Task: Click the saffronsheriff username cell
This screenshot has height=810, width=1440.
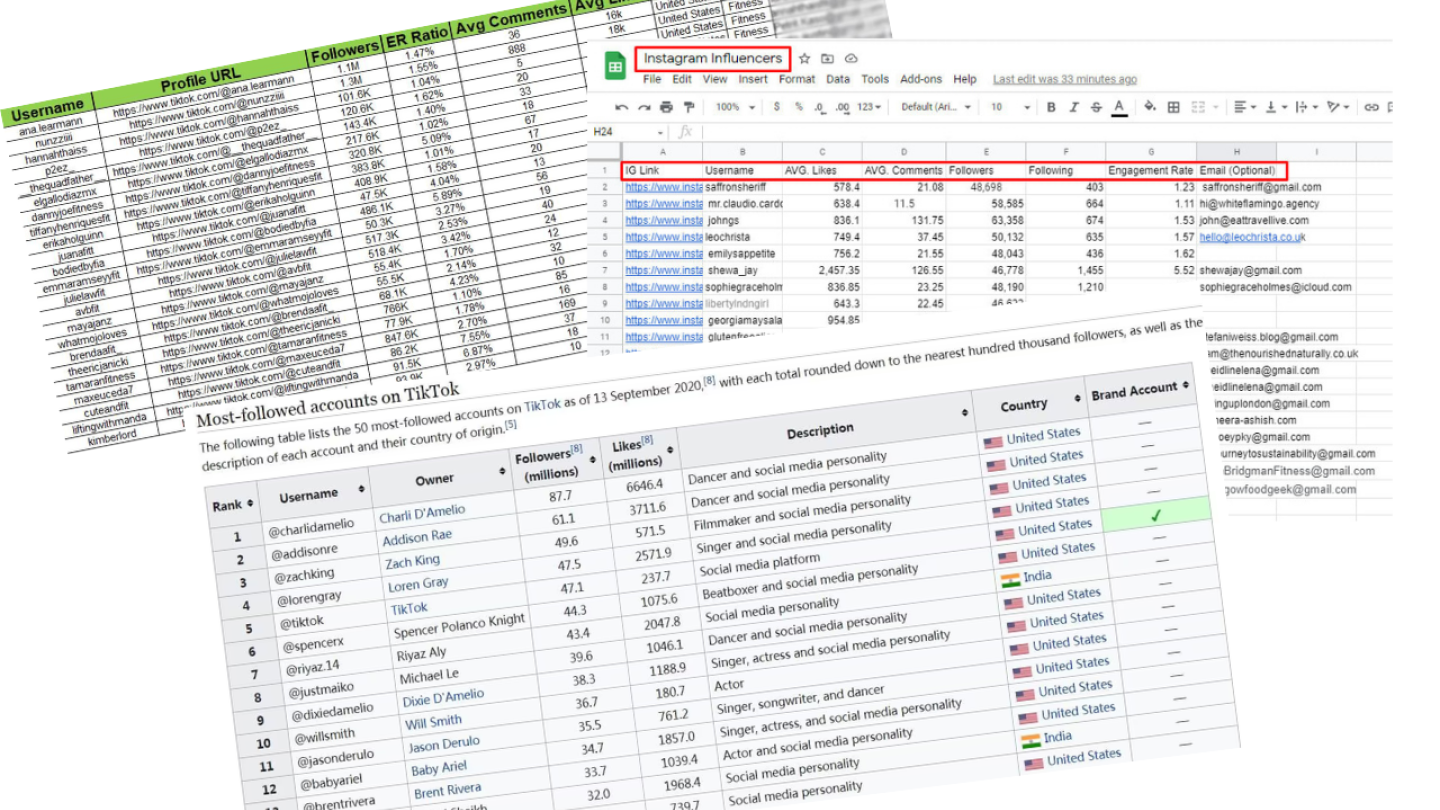Action: (x=743, y=187)
